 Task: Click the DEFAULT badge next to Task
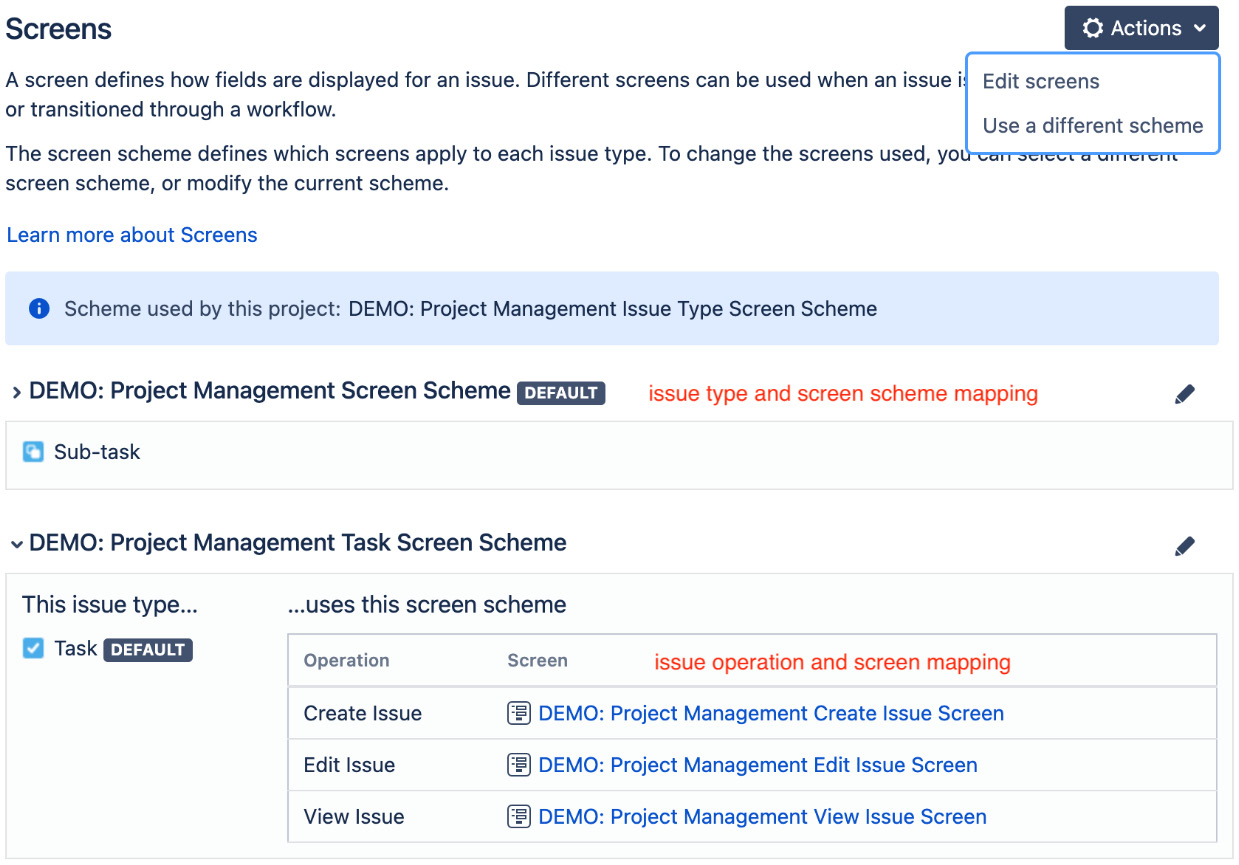point(147,648)
